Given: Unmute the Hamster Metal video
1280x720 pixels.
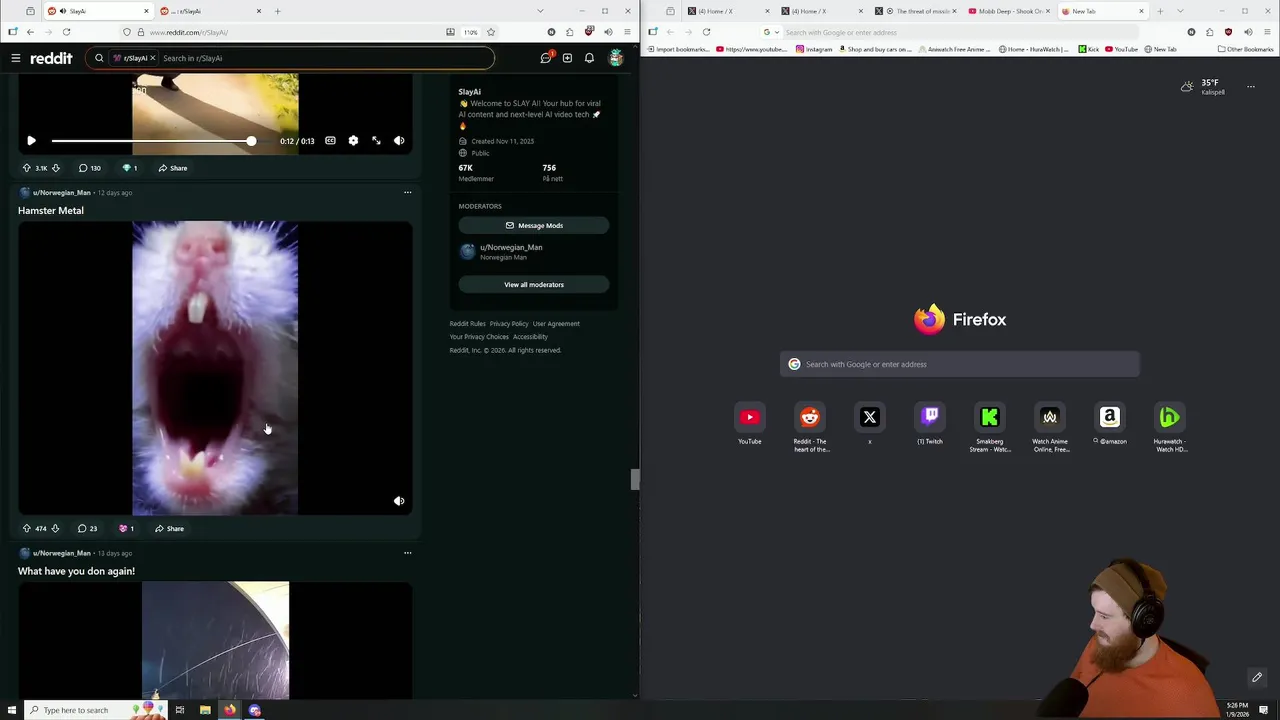Looking at the screenshot, I should pos(399,501).
